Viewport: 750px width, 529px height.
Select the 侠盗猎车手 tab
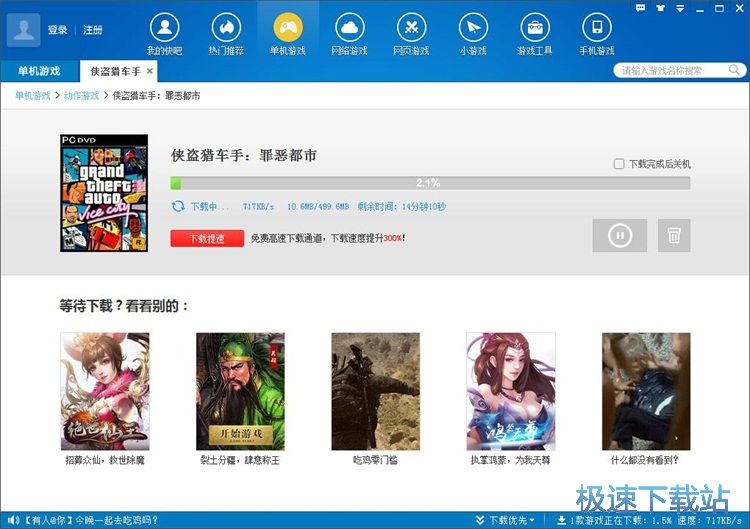[116, 71]
